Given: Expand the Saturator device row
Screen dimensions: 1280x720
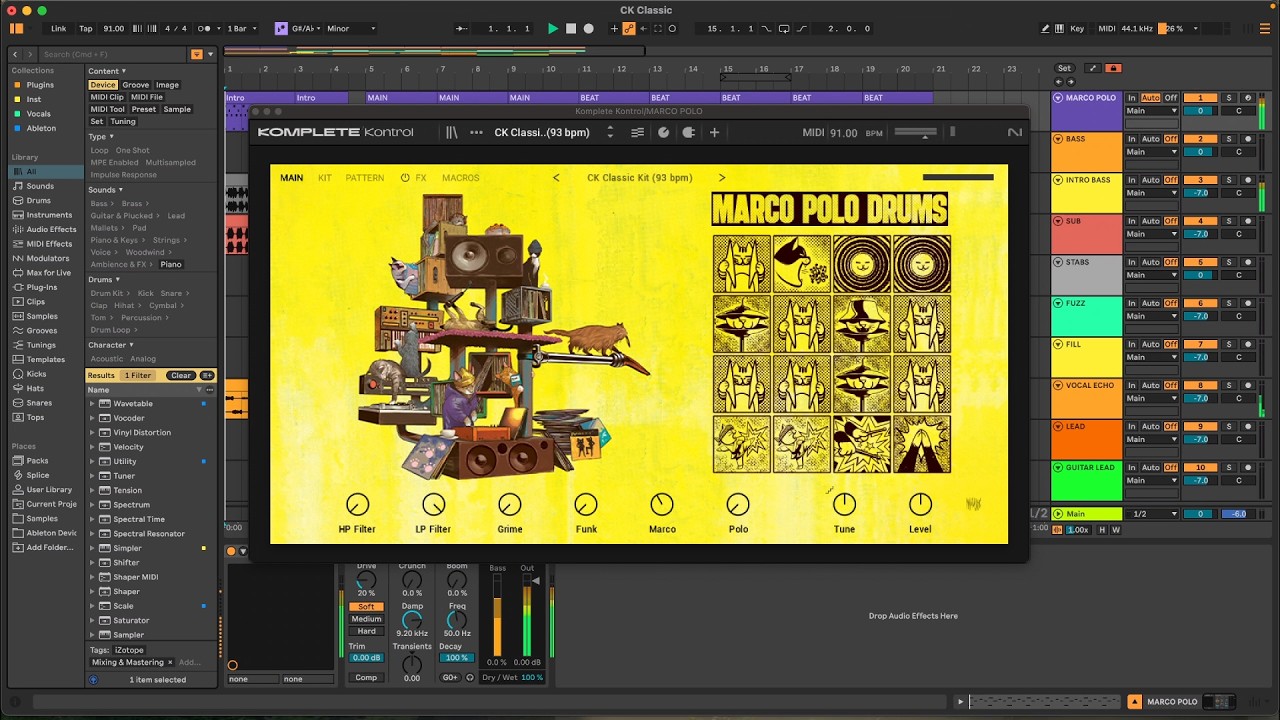Looking at the screenshot, I should [93, 620].
